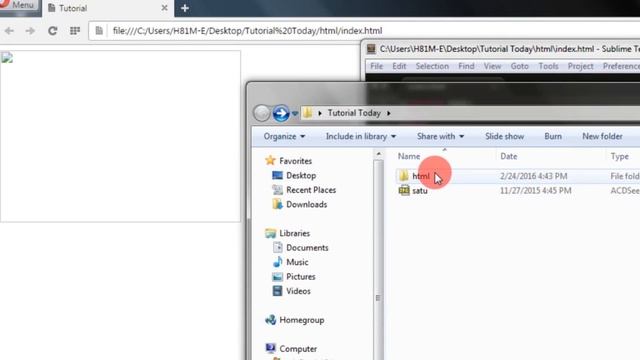Click the browser back arrow
The width and height of the screenshot is (640, 360).
point(9,31)
